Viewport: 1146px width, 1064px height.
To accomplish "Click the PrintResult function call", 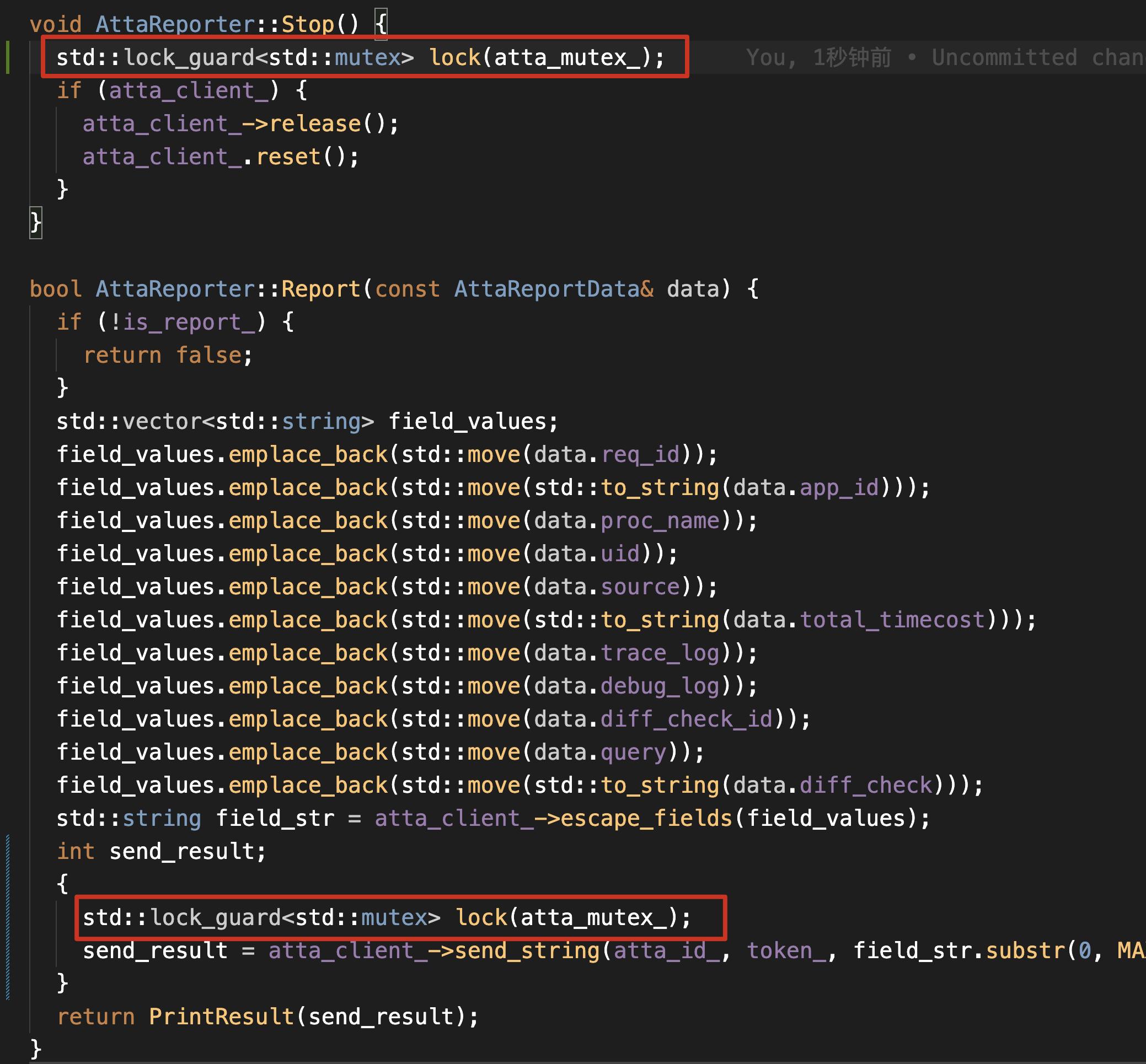I will pos(221,1017).
